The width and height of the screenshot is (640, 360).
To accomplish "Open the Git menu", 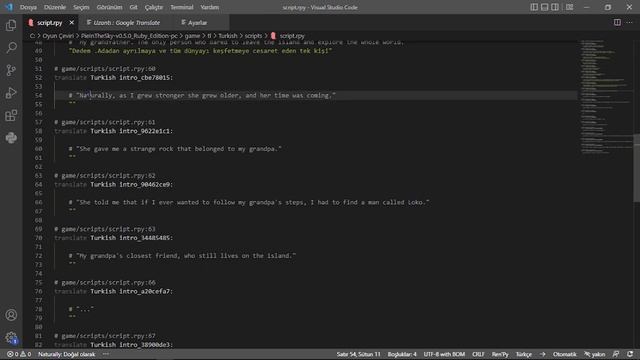I will click(x=133, y=7).
